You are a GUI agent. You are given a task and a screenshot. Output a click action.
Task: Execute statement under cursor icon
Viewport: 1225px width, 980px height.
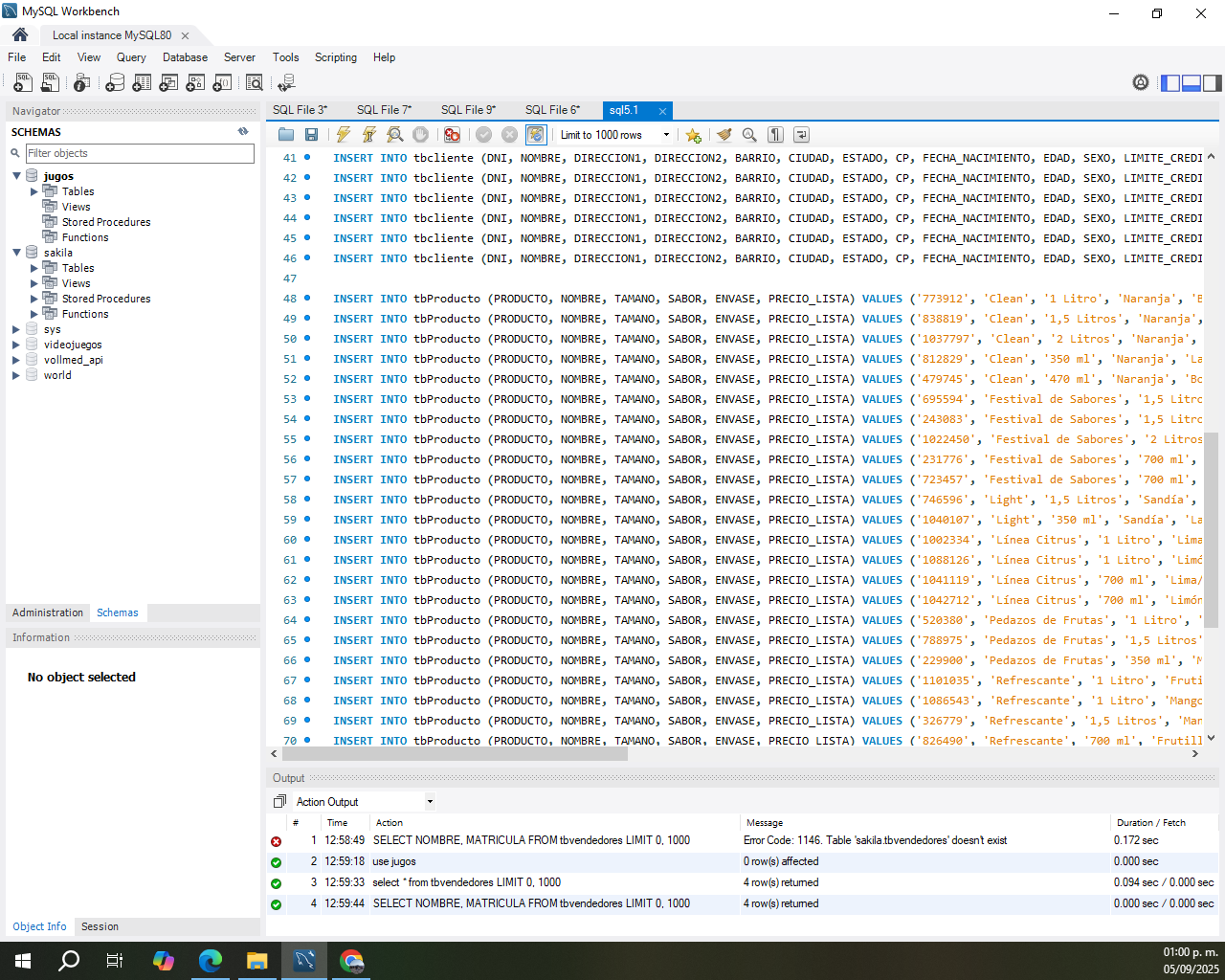(x=369, y=135)
